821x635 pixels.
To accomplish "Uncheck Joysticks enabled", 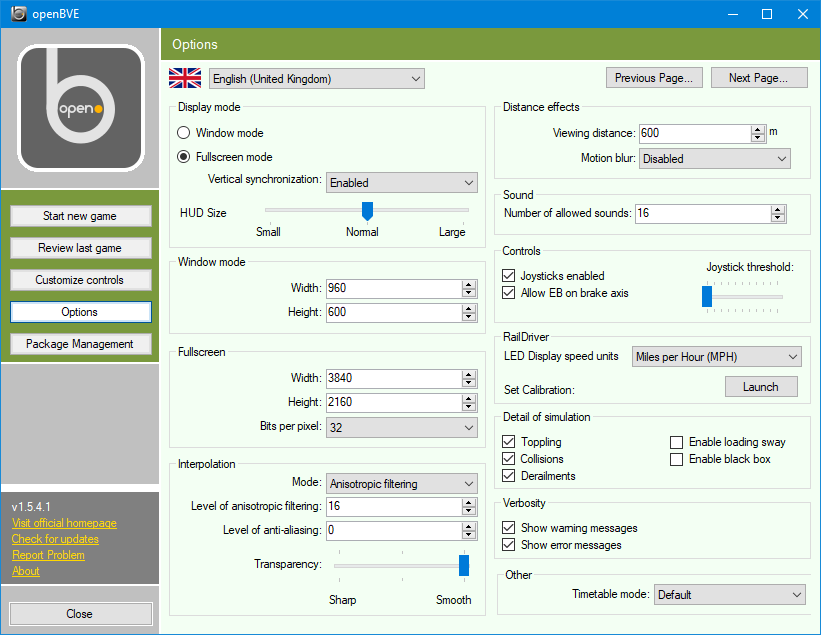I will coord(509,277).
